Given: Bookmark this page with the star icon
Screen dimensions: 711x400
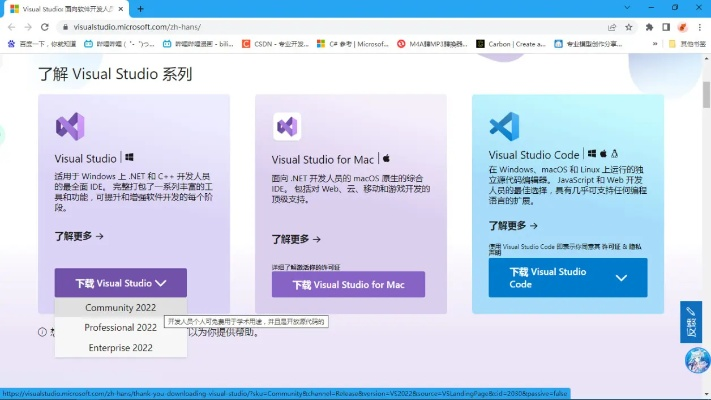Looking at the screenshot, I should [x=628, y=27].
